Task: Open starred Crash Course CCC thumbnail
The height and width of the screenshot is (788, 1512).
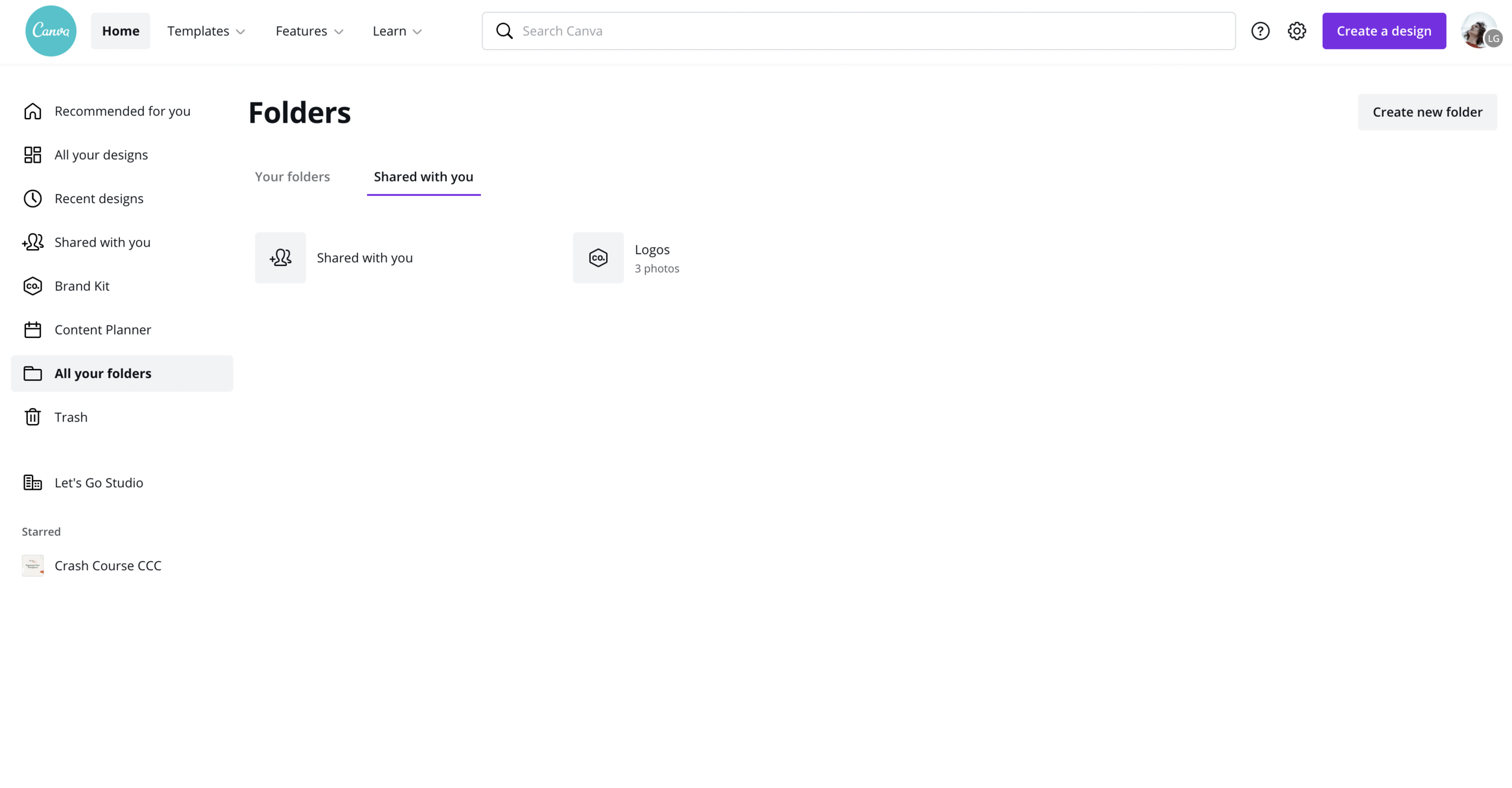Action: click(x=33, y=565)
